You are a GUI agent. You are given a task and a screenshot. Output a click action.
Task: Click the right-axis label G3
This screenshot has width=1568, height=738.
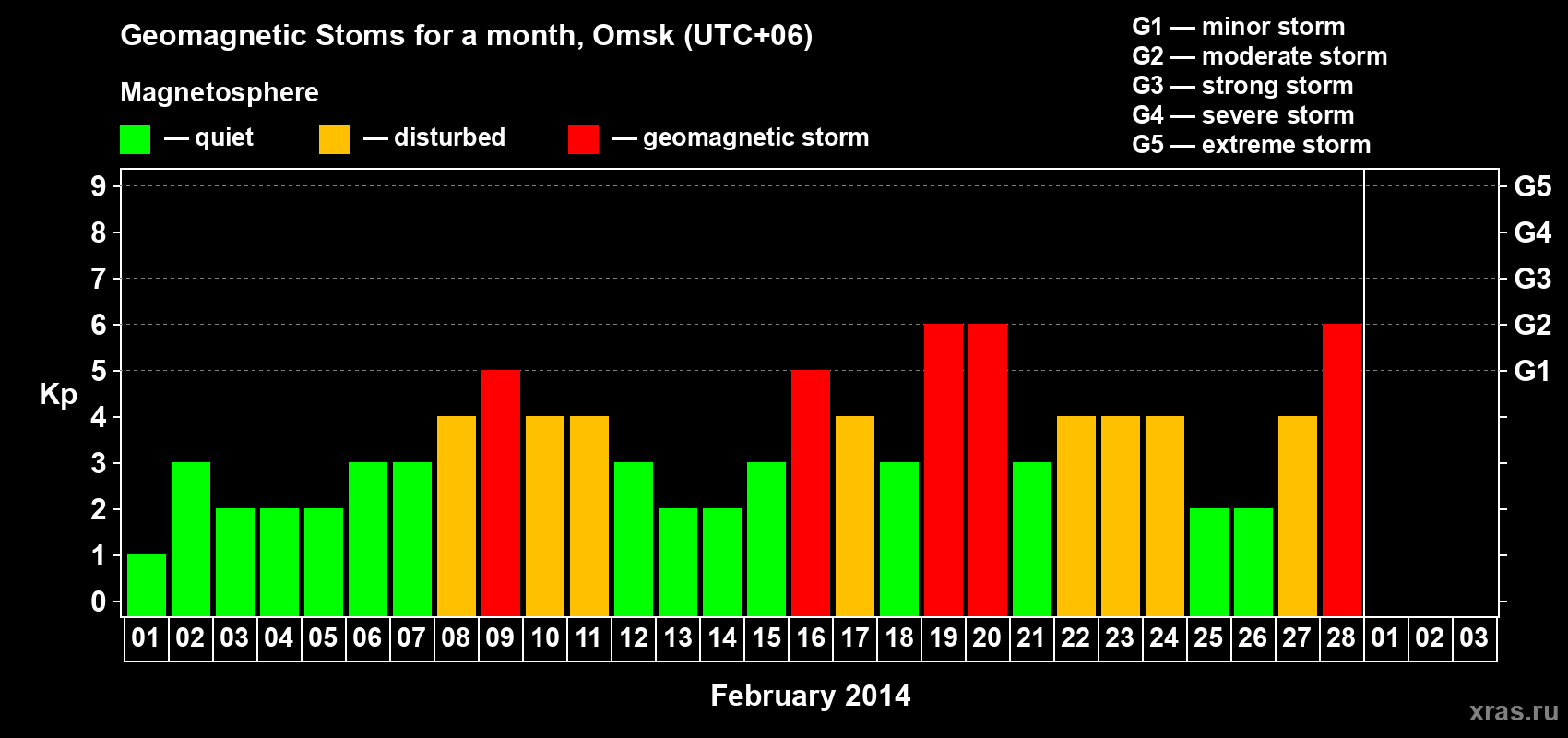pos(1533,279)
